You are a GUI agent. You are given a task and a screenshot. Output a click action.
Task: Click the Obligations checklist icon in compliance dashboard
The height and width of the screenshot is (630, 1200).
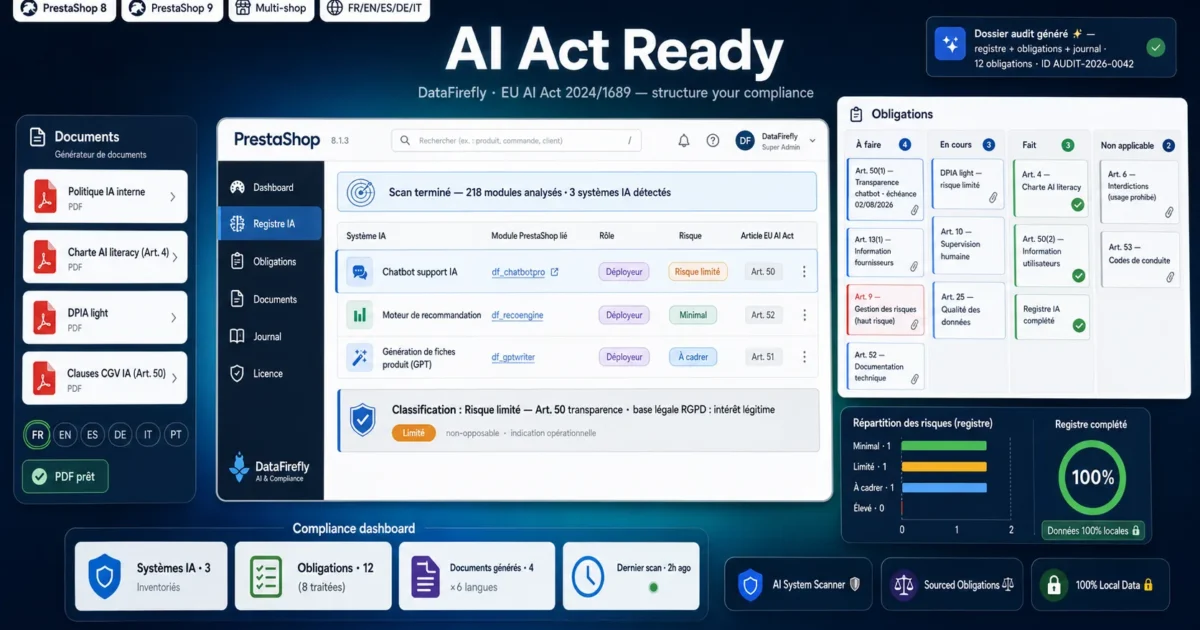266,577
